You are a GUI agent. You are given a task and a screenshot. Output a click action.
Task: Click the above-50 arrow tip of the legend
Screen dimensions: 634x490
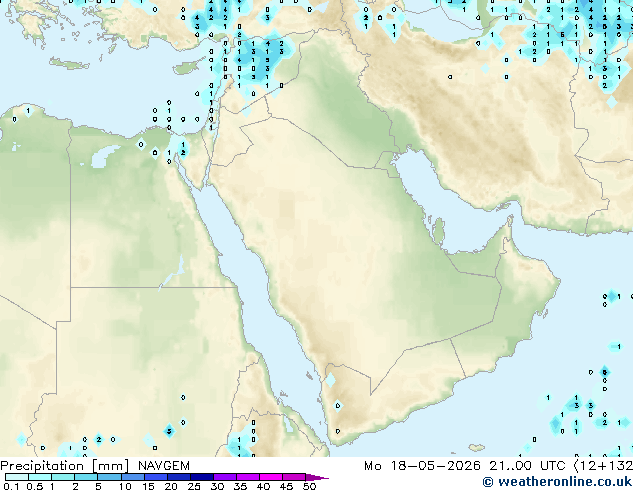click(317, 477)
